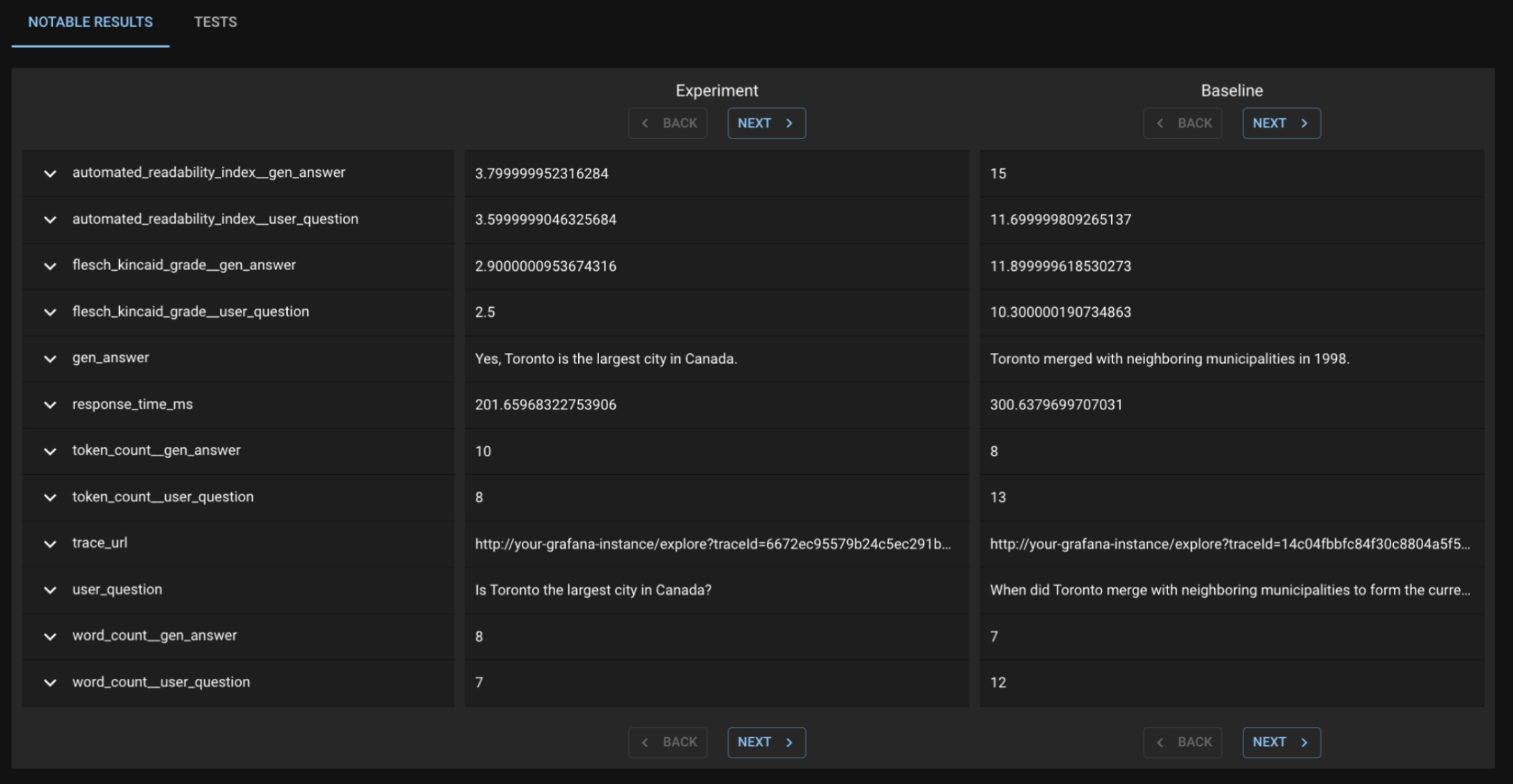The image size is (1513, 784).
Task: Expand the token_count__user_question row chevron
Action: pyautogui.click(x=49, y=497)
